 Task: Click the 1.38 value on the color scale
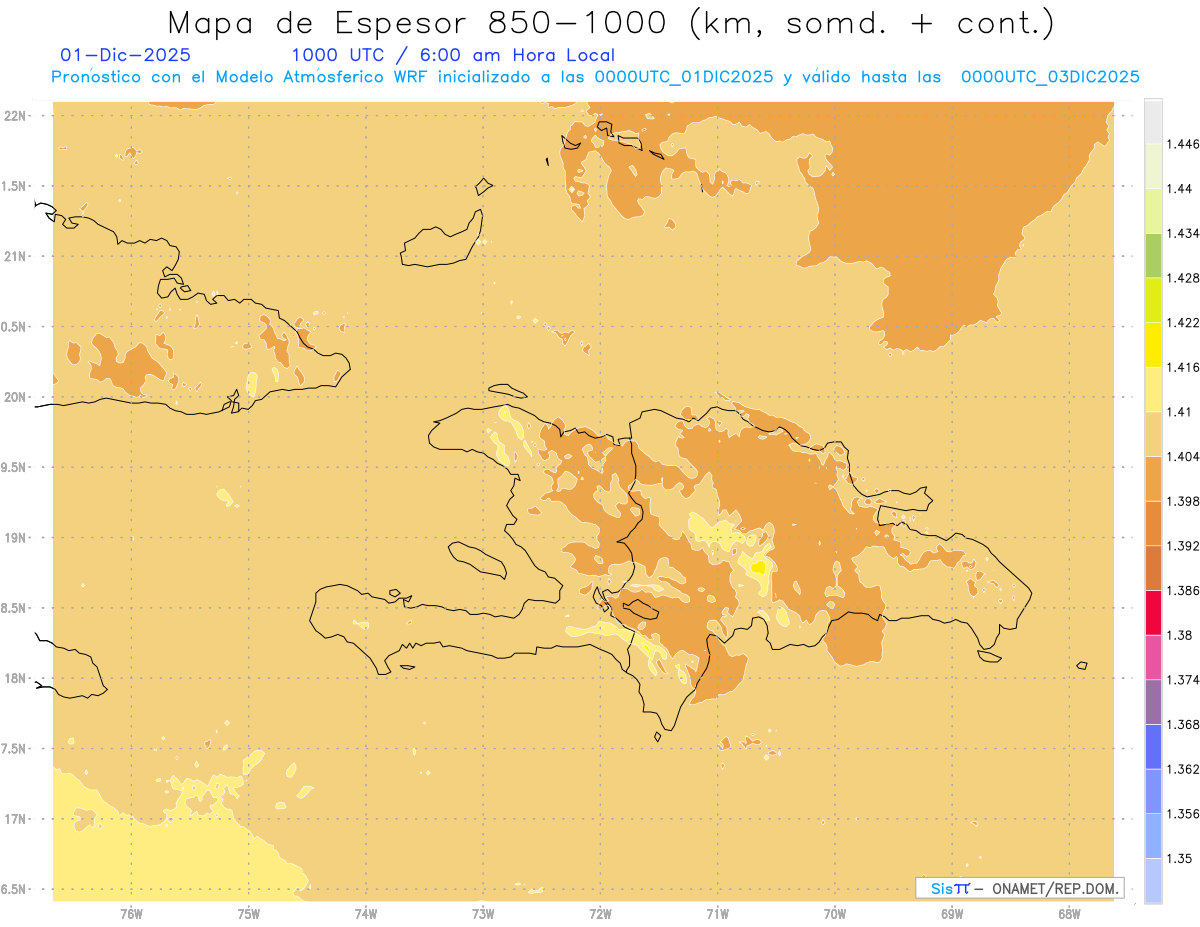[1179, 635]
